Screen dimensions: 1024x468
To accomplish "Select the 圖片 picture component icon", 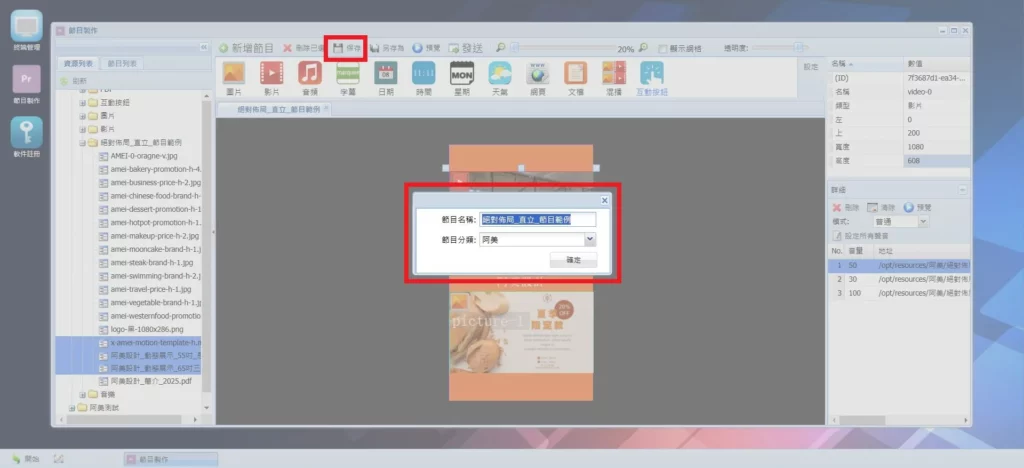I will click(234, 73).
